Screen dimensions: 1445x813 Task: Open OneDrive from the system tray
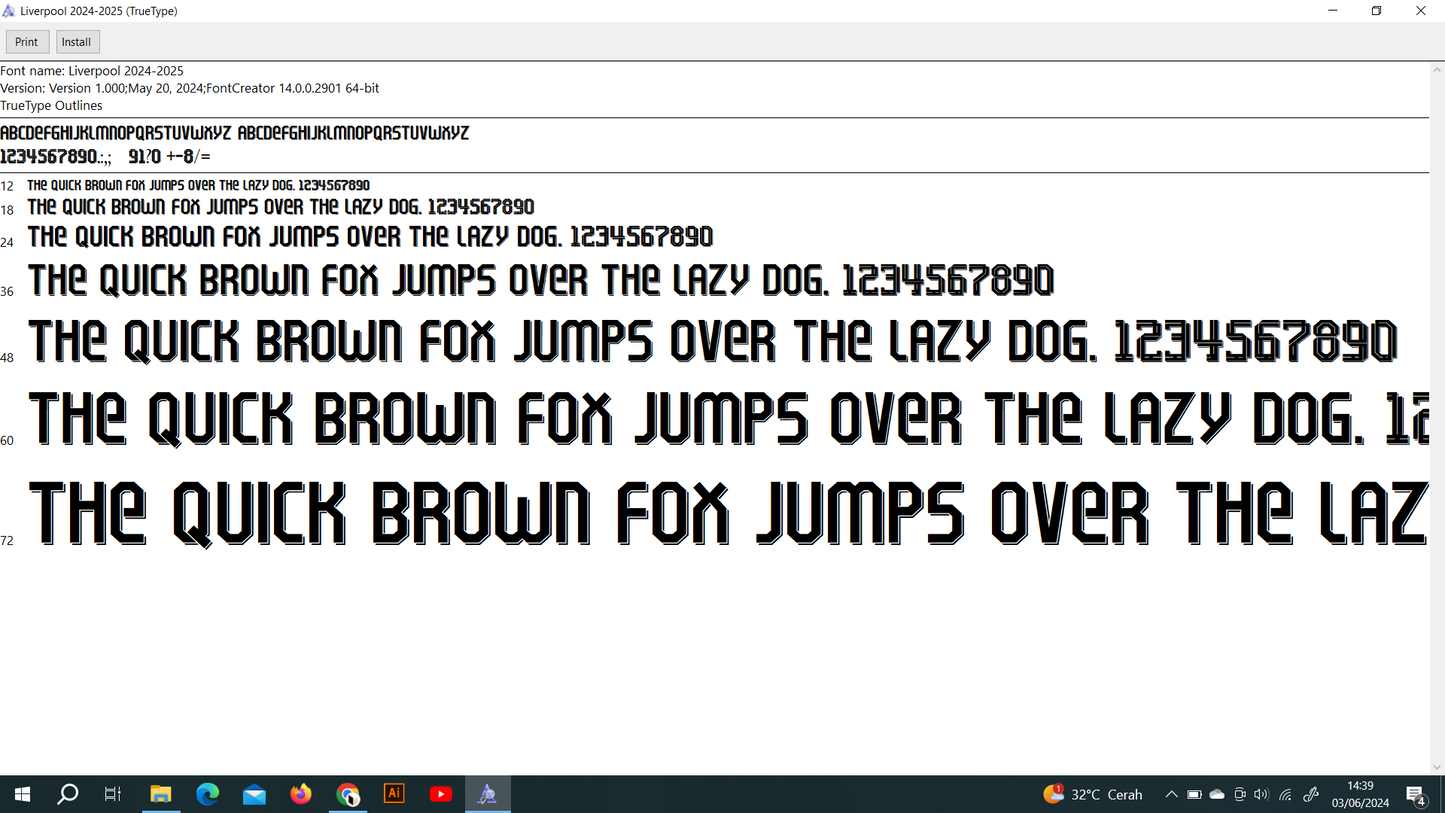pyautogui.click(x=1217, y=794)
